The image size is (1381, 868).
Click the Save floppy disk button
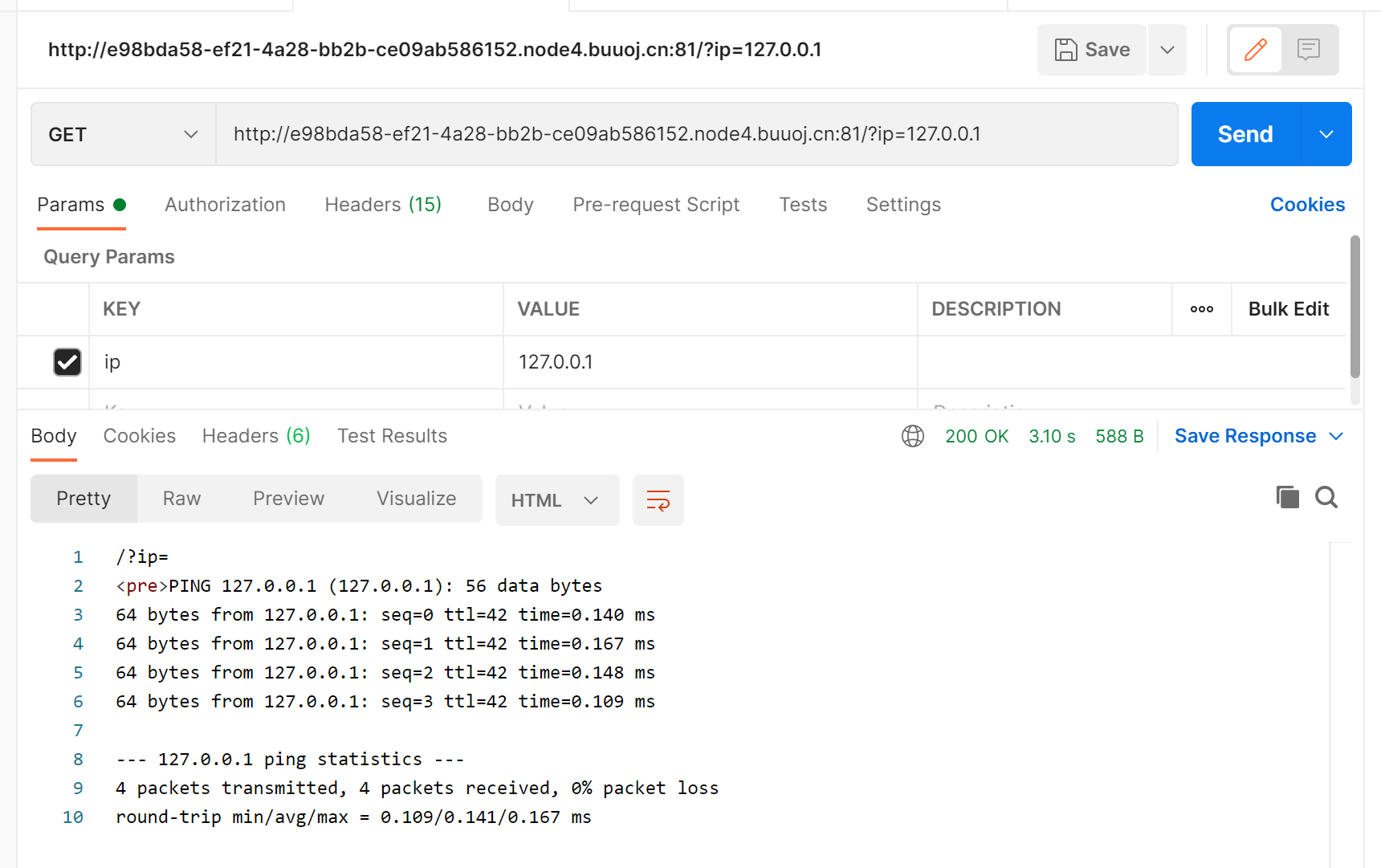click(1092, 50)
